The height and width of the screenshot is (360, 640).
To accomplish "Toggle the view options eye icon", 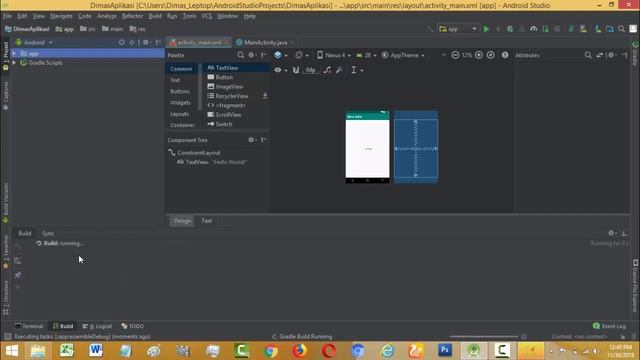I will click(278, 70).
